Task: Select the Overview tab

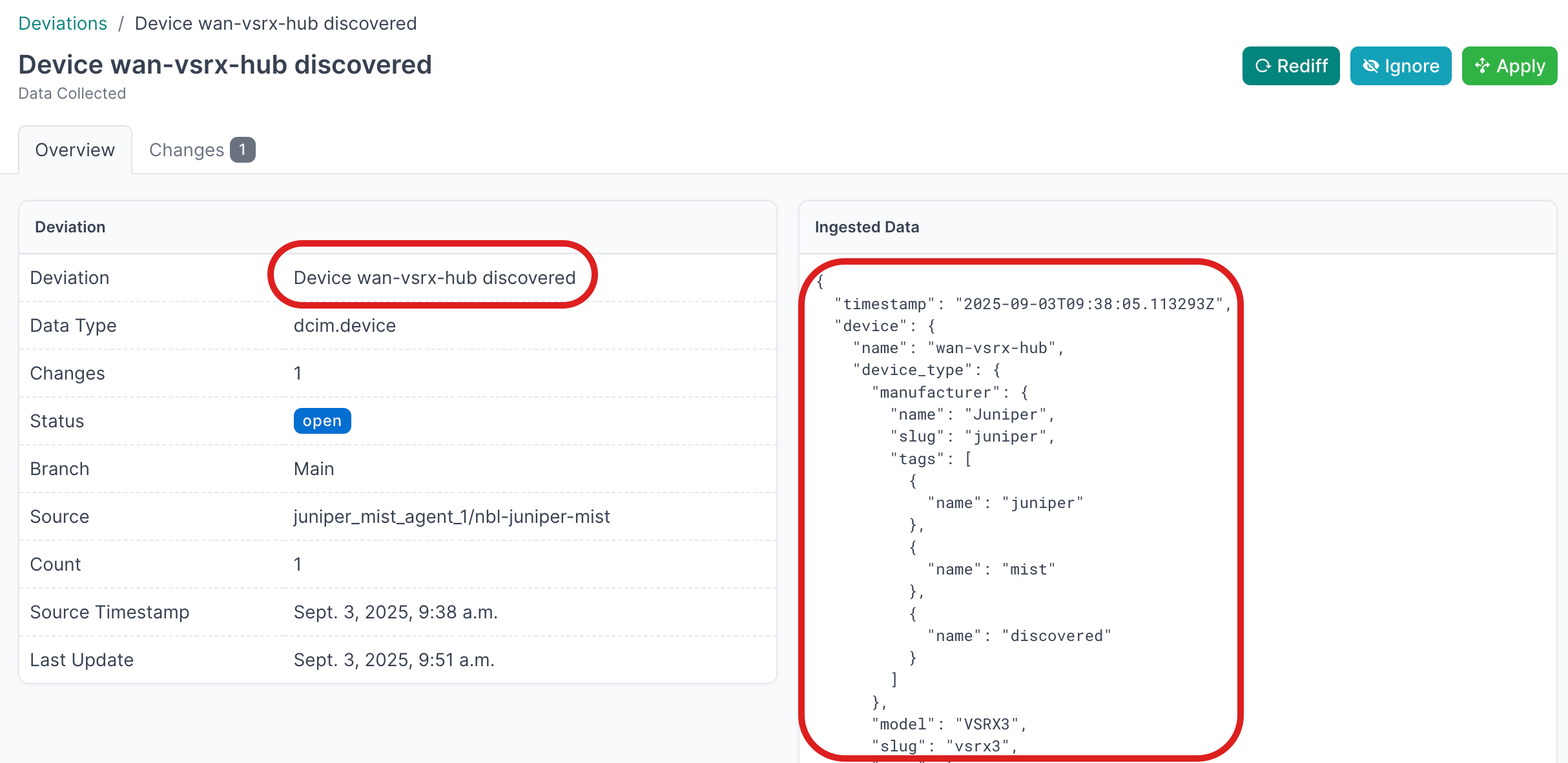Action: tap(75, 150)
